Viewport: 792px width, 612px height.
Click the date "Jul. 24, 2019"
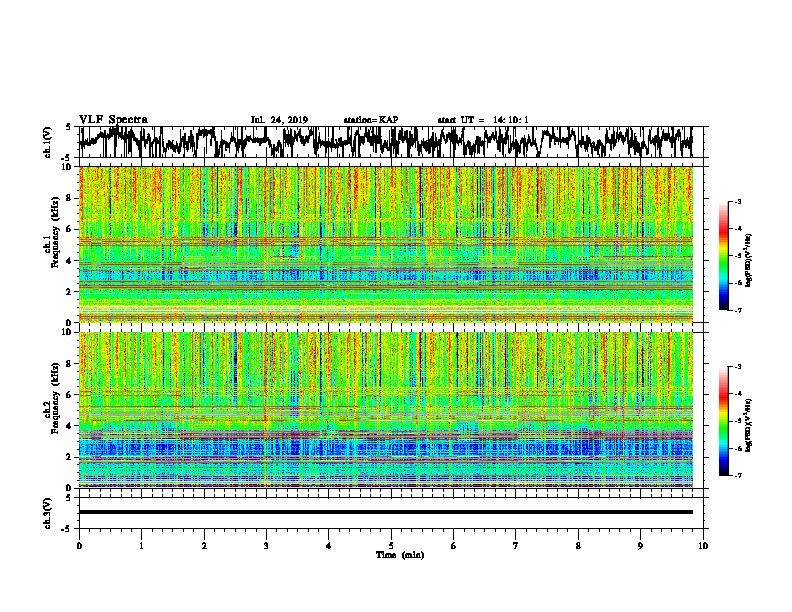279,120
